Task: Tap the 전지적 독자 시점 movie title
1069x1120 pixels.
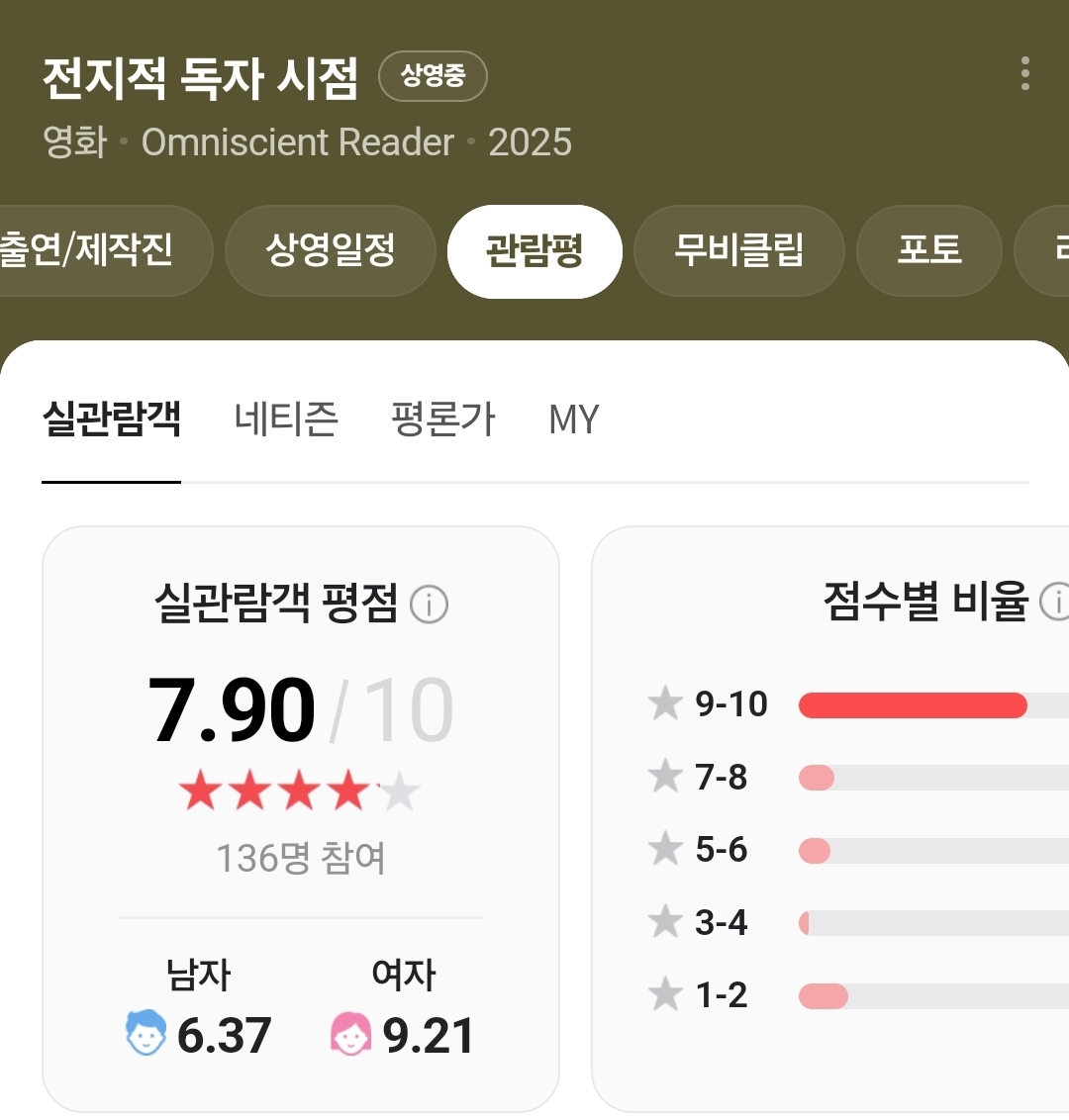Action: 200,79
